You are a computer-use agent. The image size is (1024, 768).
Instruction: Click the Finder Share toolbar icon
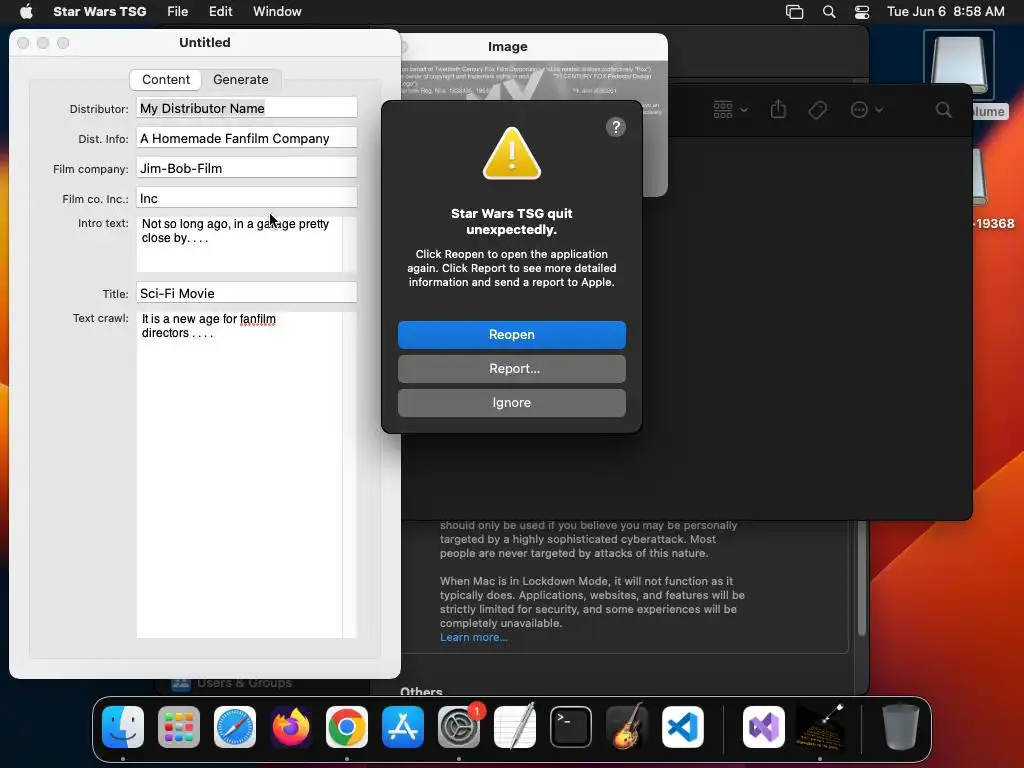coord(778,109)
